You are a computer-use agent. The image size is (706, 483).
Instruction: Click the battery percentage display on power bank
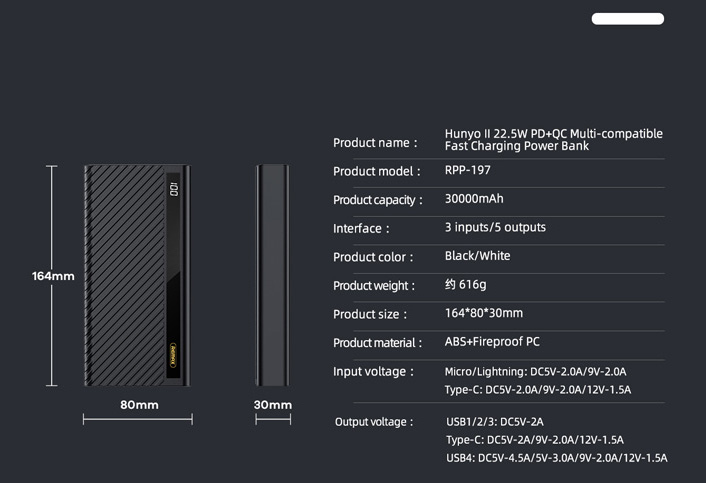point(174,189)
